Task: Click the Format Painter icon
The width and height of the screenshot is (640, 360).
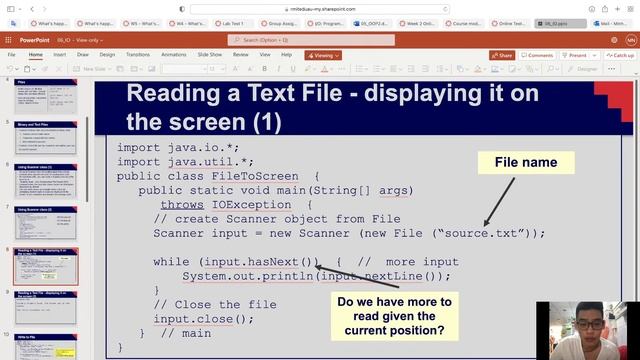Action: (45, 69)
